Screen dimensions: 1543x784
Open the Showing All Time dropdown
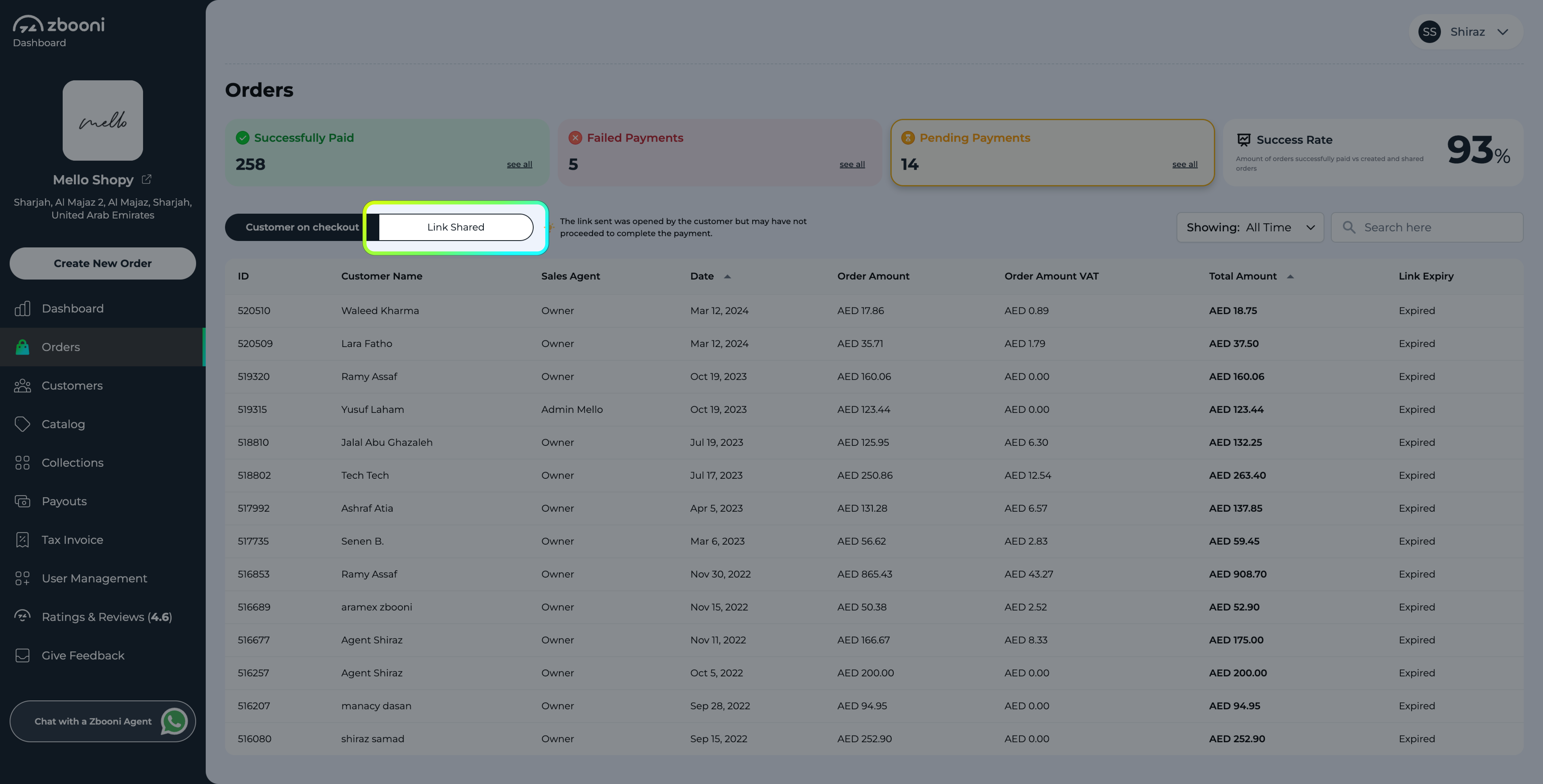1250,228
